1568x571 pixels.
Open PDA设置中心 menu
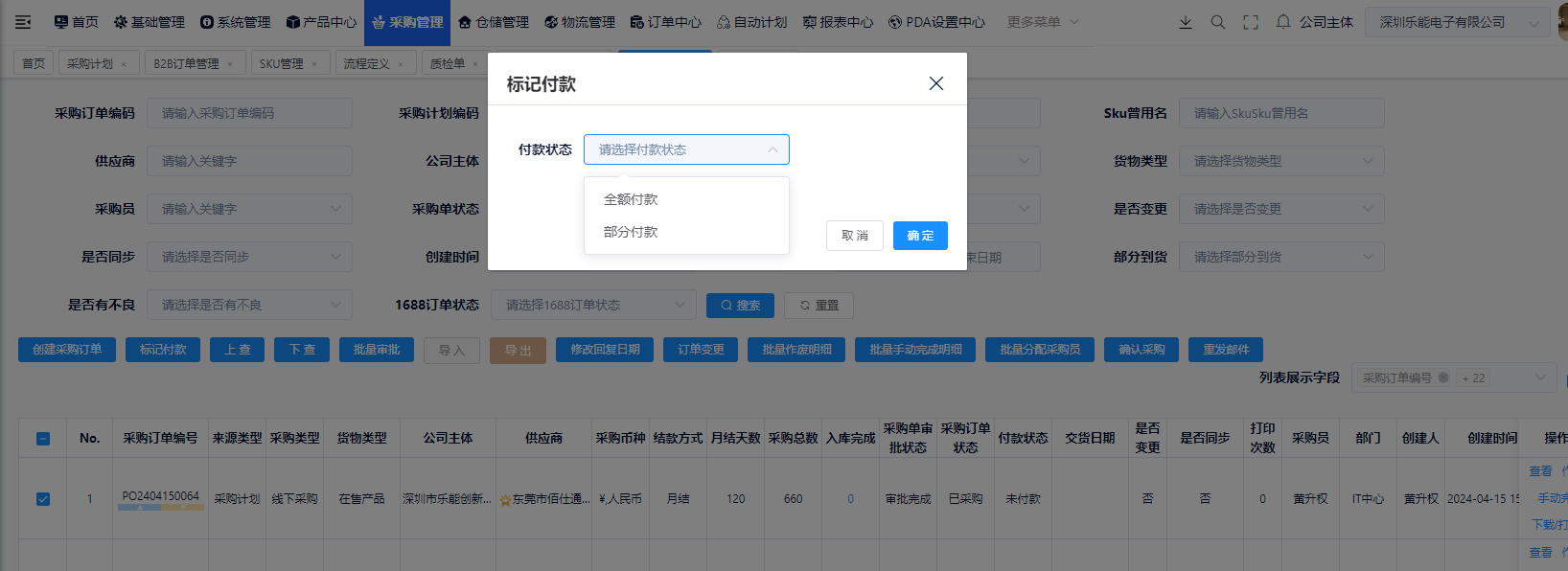click(936, 22)
